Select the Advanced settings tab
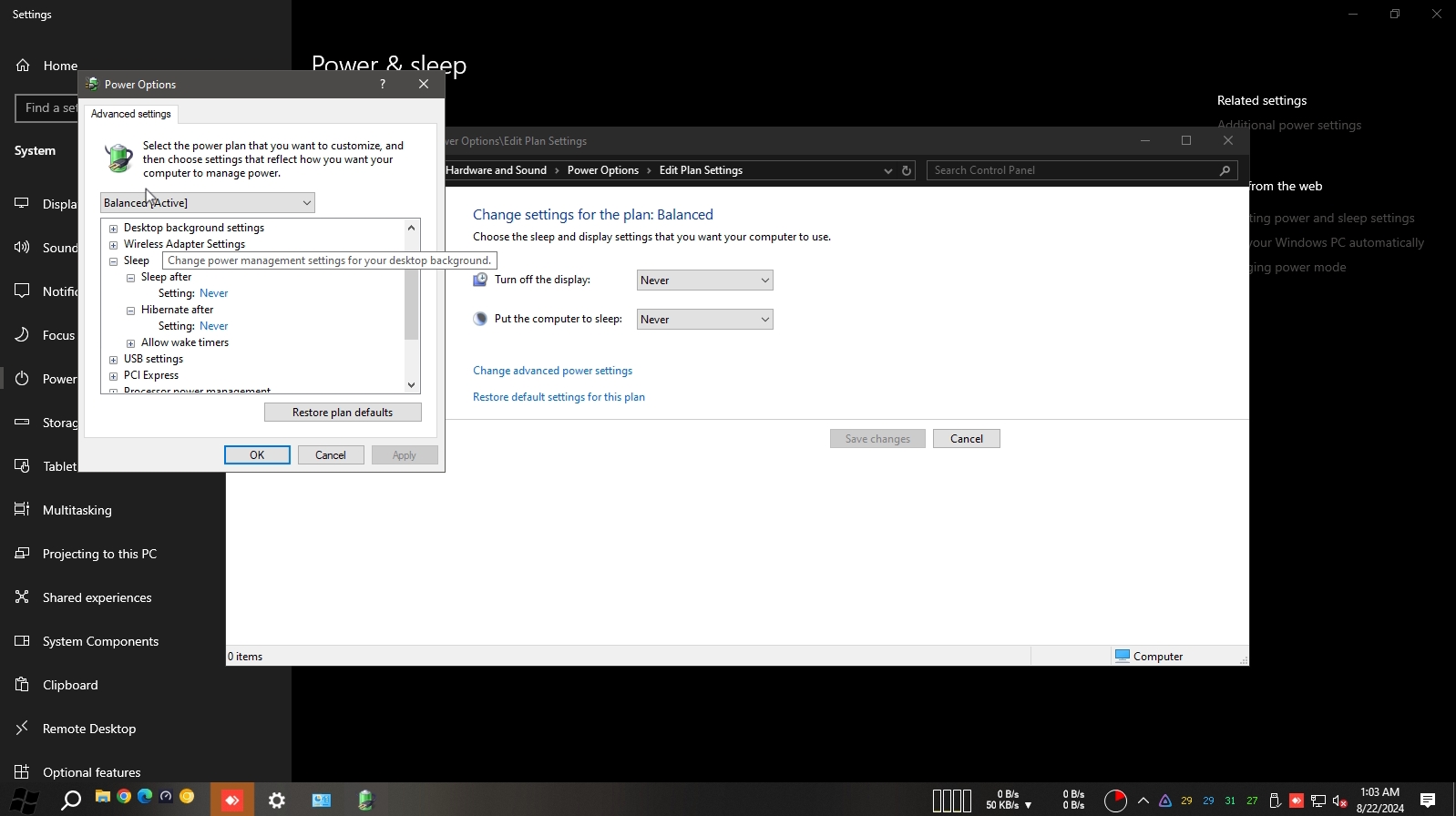The width and height of the screenshot is (1456, 816). (x=131, y=114)
